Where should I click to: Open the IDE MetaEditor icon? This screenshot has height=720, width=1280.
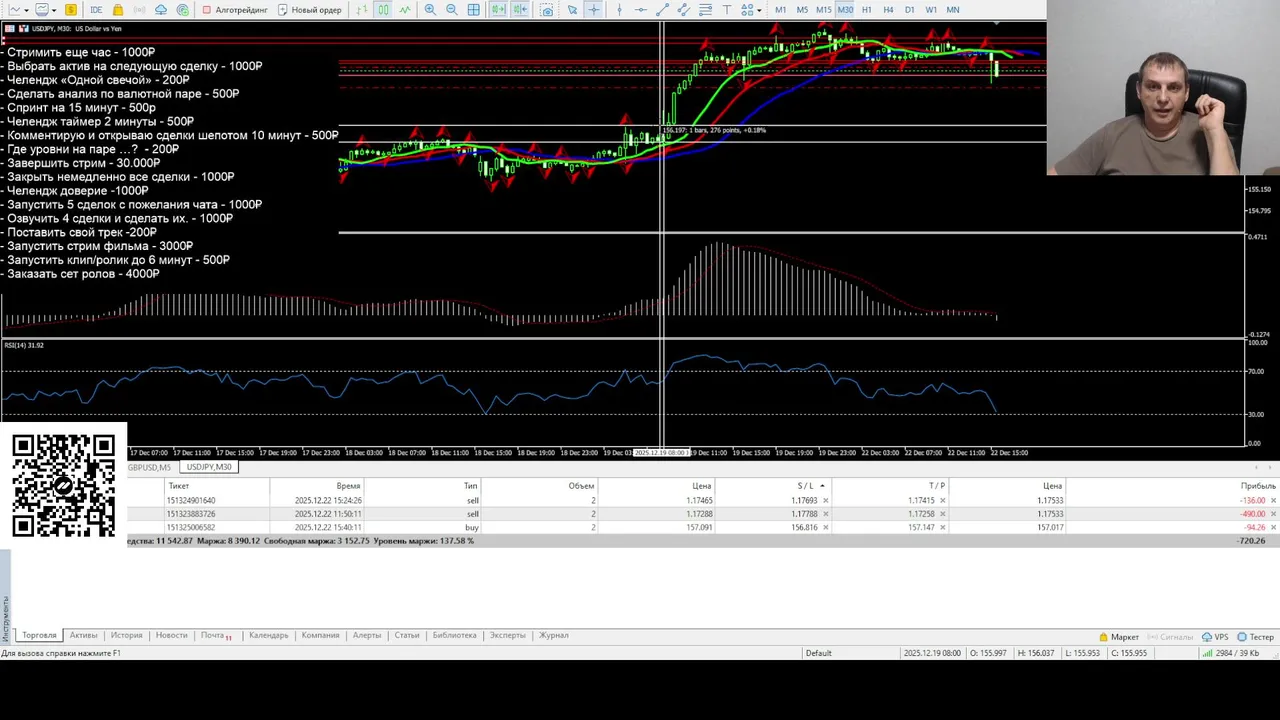click(x=96, y=10)
